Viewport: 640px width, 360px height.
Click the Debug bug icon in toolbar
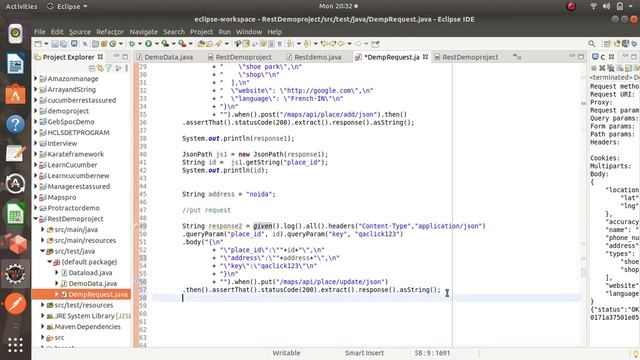click(x=132, y=44)
